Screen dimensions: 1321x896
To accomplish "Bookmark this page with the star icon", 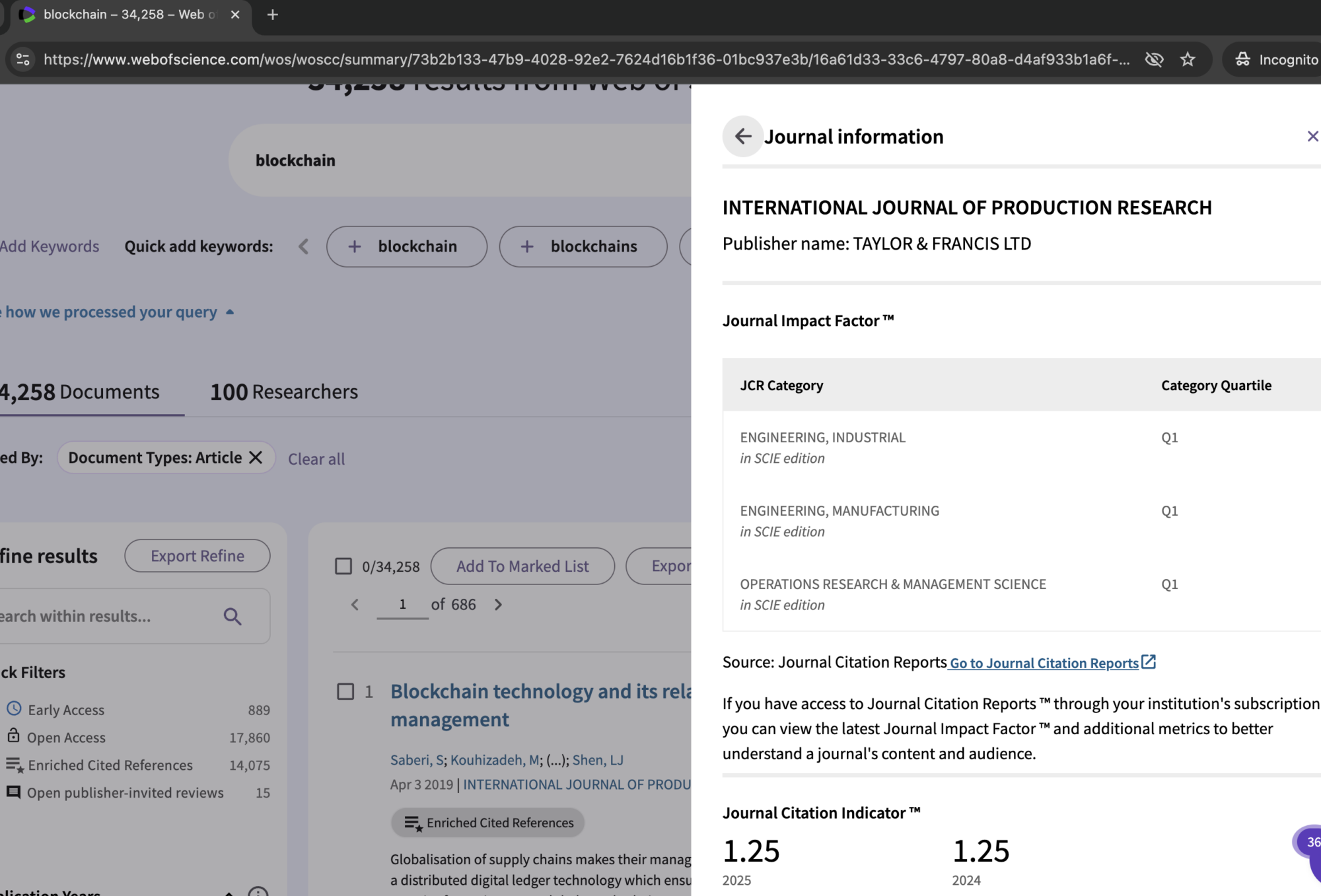I will tap(1188, 59).
